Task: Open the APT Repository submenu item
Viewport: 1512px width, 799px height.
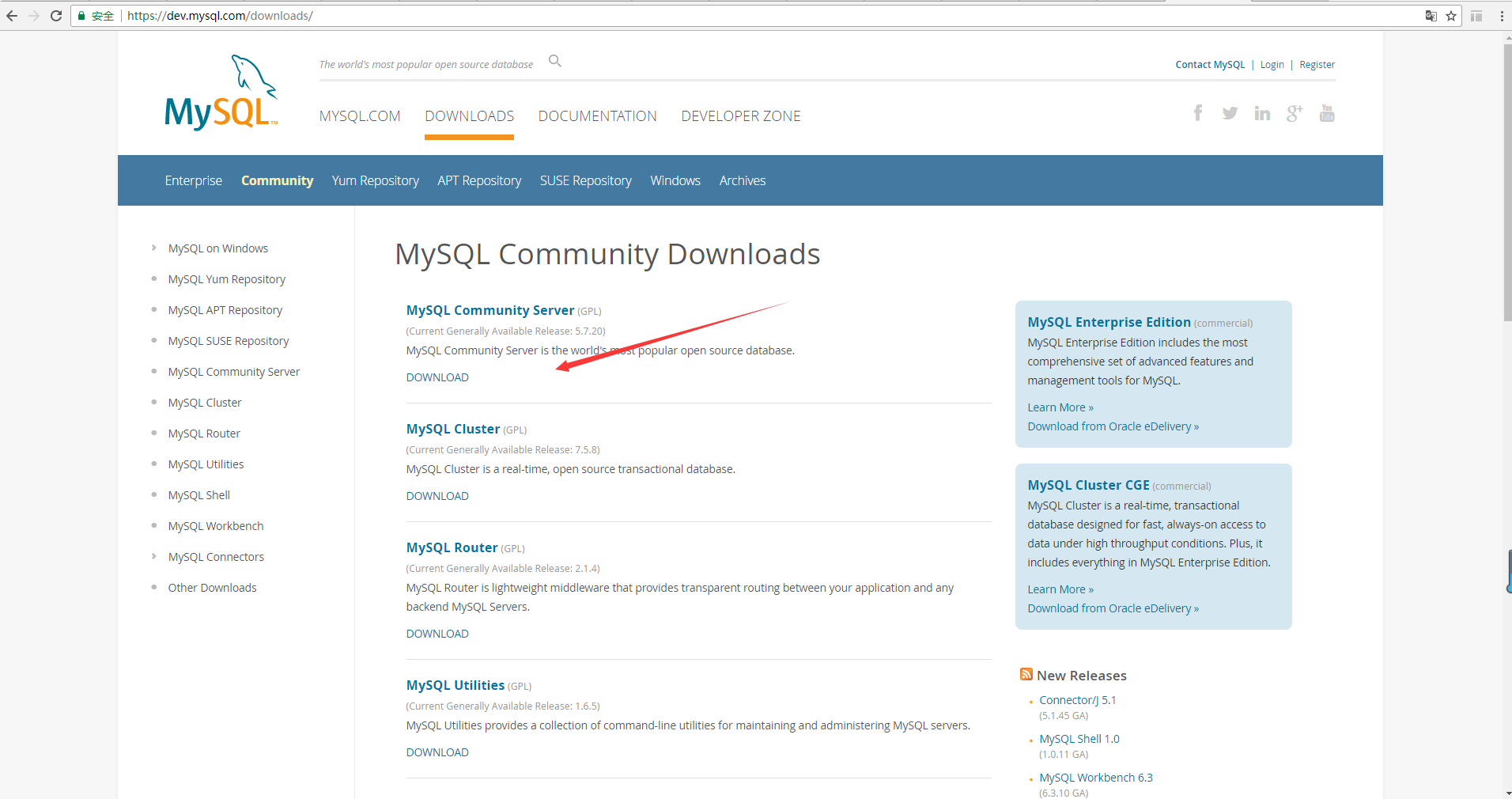Action: (479, 180)
